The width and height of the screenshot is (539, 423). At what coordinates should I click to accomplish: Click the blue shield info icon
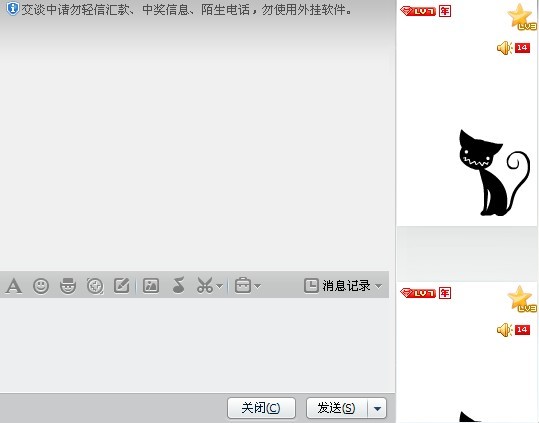(x=13, y=9)
